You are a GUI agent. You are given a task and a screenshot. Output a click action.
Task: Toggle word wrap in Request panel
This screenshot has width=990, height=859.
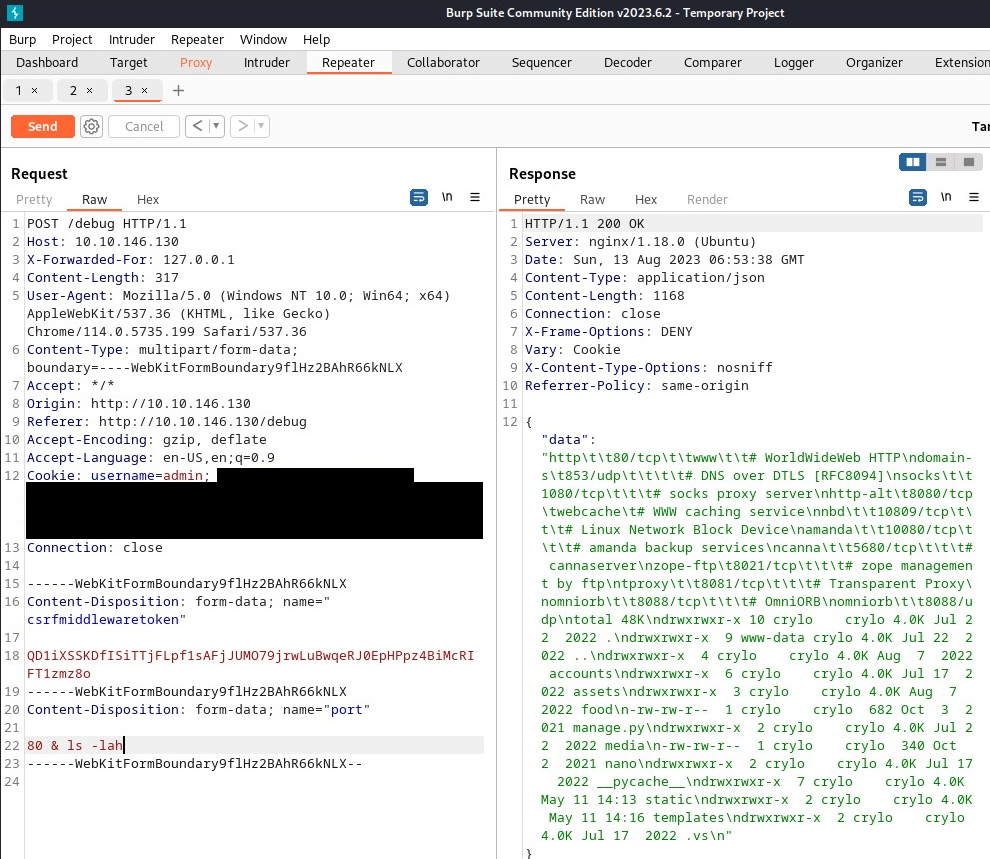pos(419,198)
